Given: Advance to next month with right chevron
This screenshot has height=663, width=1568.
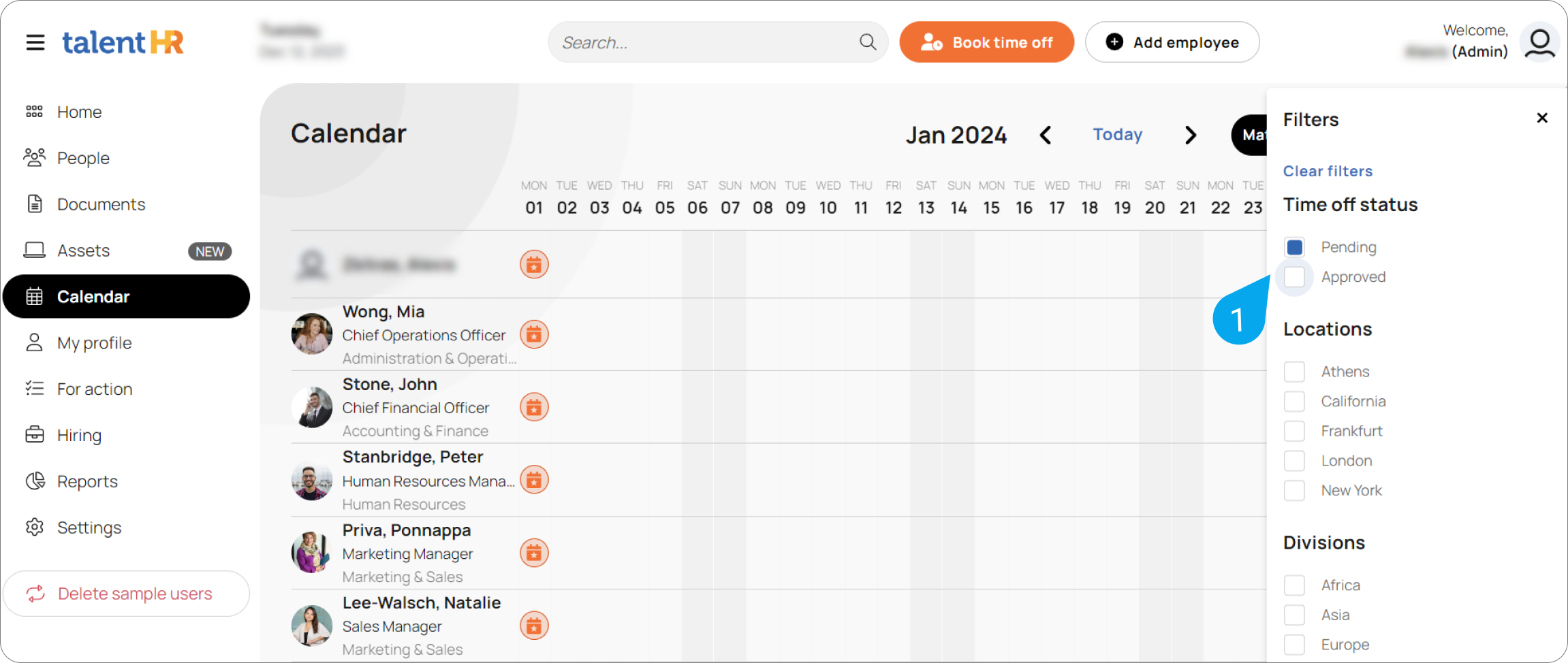Looking at the screenshot, I should pos(1190,135).
